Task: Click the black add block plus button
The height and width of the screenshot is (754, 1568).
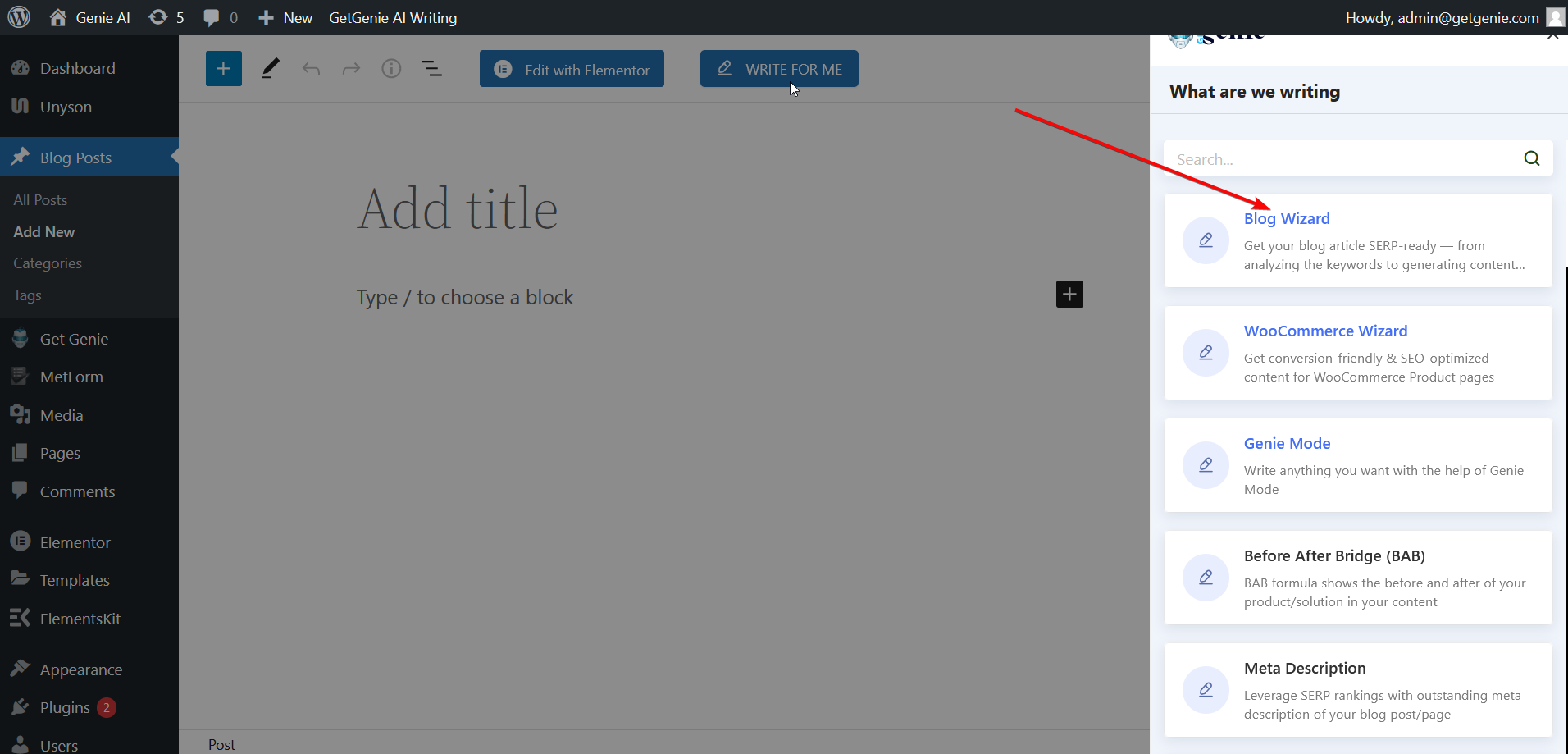Action: (1069, 295)
